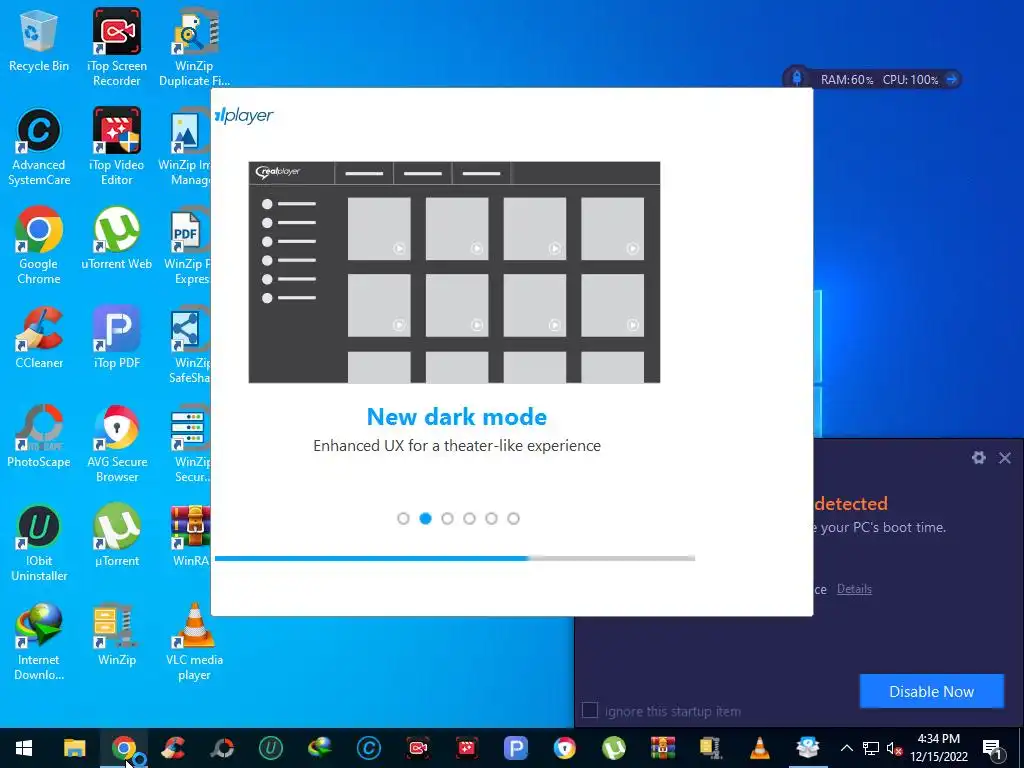This screenshot has width=1024, height=768.
Task: Open Internet Download Manager shortcut
Action: (39, 642)
